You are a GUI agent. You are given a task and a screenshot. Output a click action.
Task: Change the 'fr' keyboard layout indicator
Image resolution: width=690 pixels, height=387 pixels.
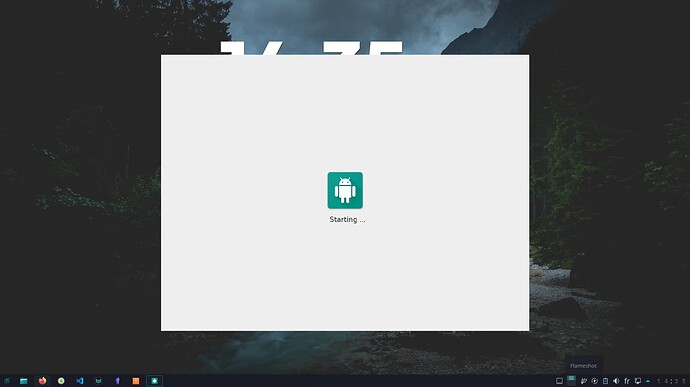click(627, 381)
